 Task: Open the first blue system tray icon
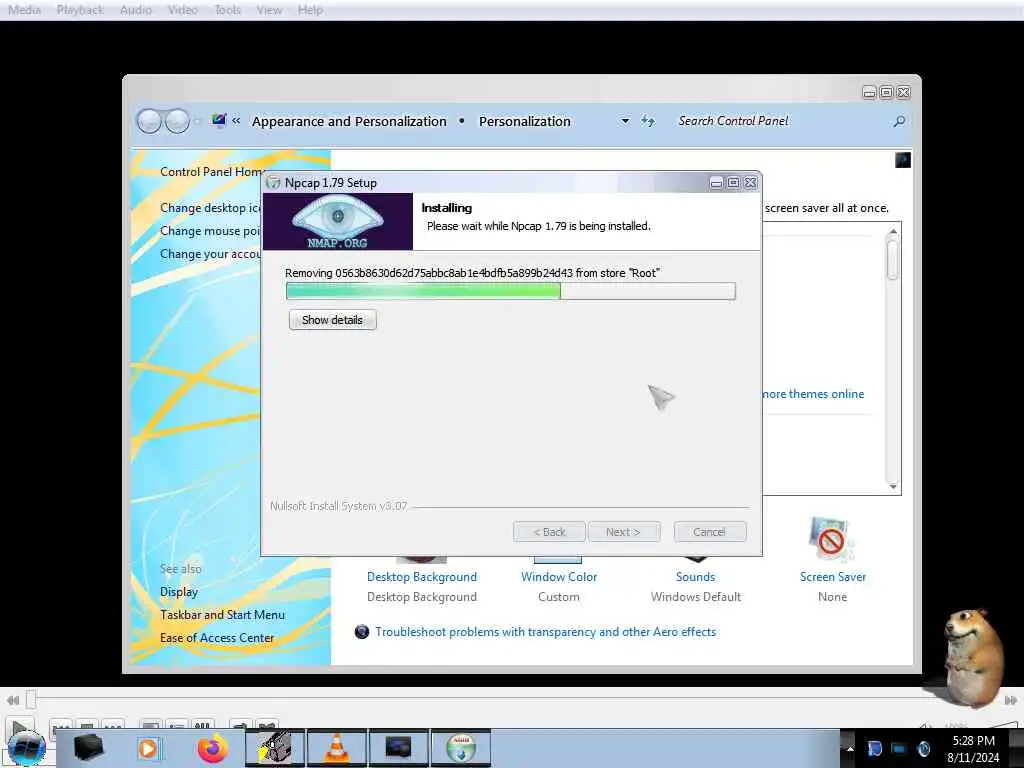[x=874, y=748]
